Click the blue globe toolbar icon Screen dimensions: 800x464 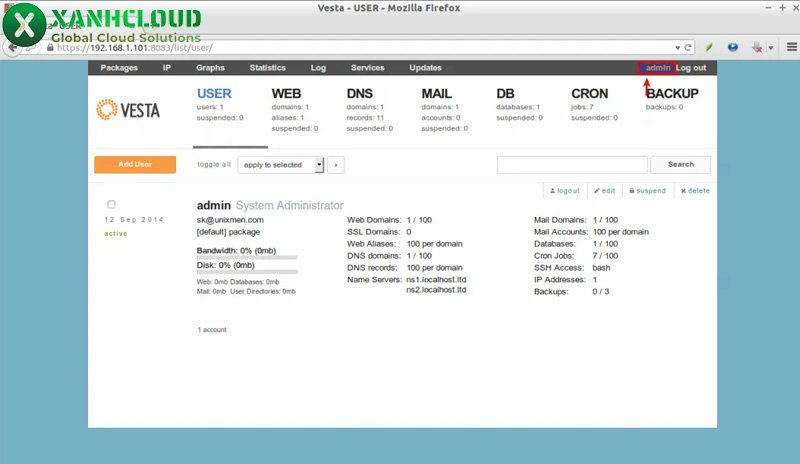[x=733, y=47]
